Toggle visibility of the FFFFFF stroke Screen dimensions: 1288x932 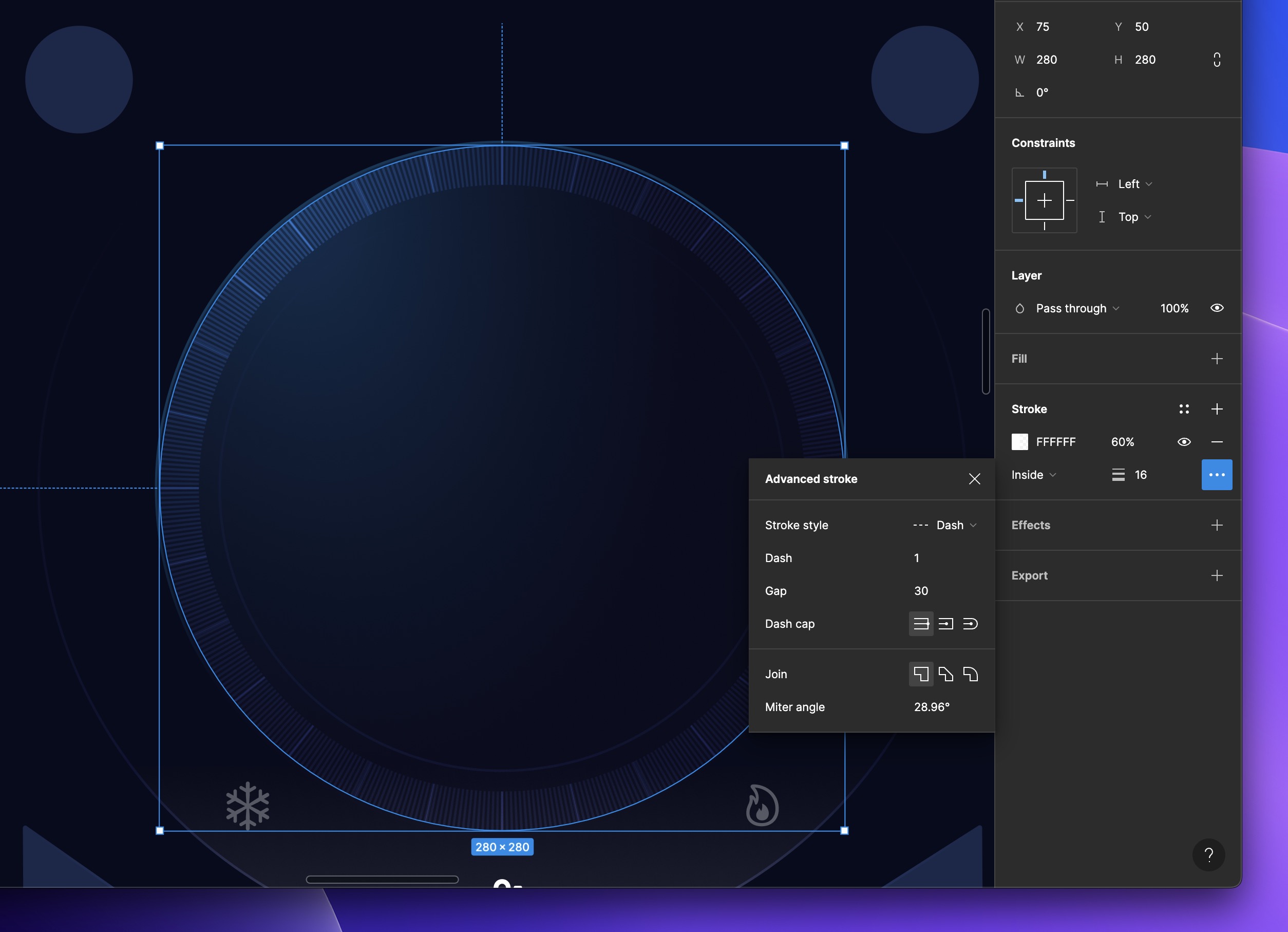(x=1184, y=441)
